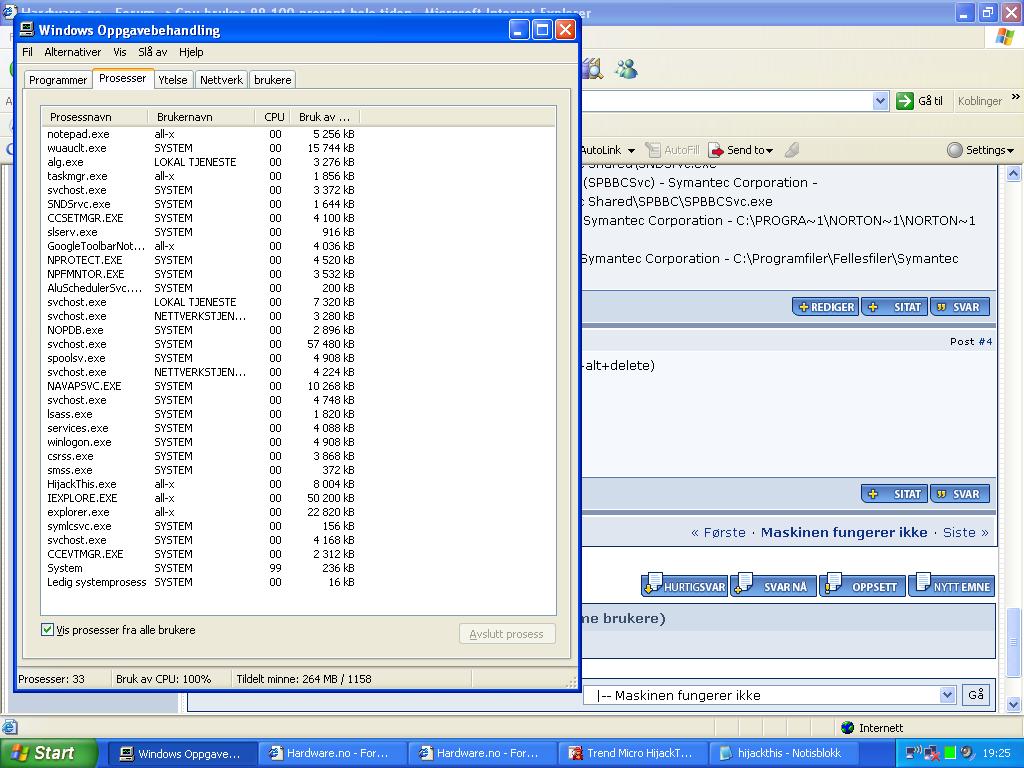Select the wuauclt.exe process row

click(200, 148)
